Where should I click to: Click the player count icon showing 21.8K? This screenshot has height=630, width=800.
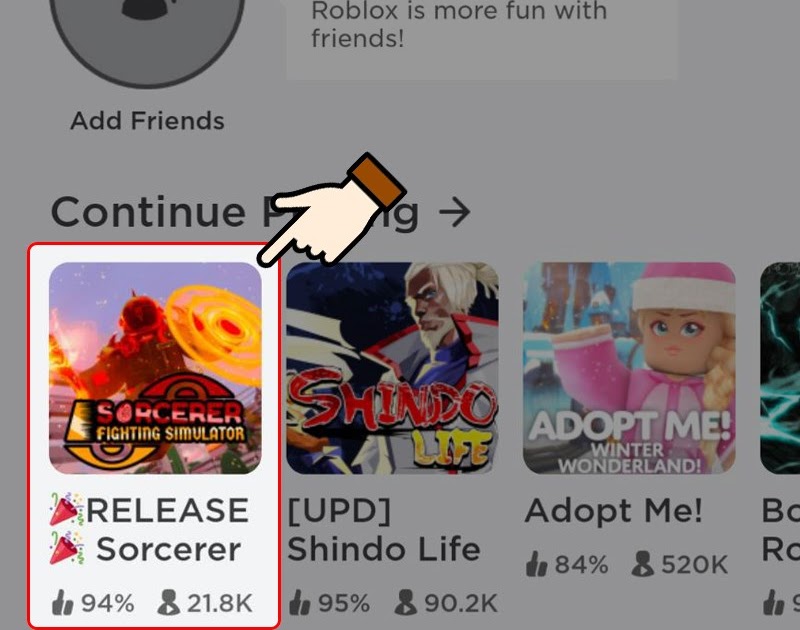click(x=168, y=602)
